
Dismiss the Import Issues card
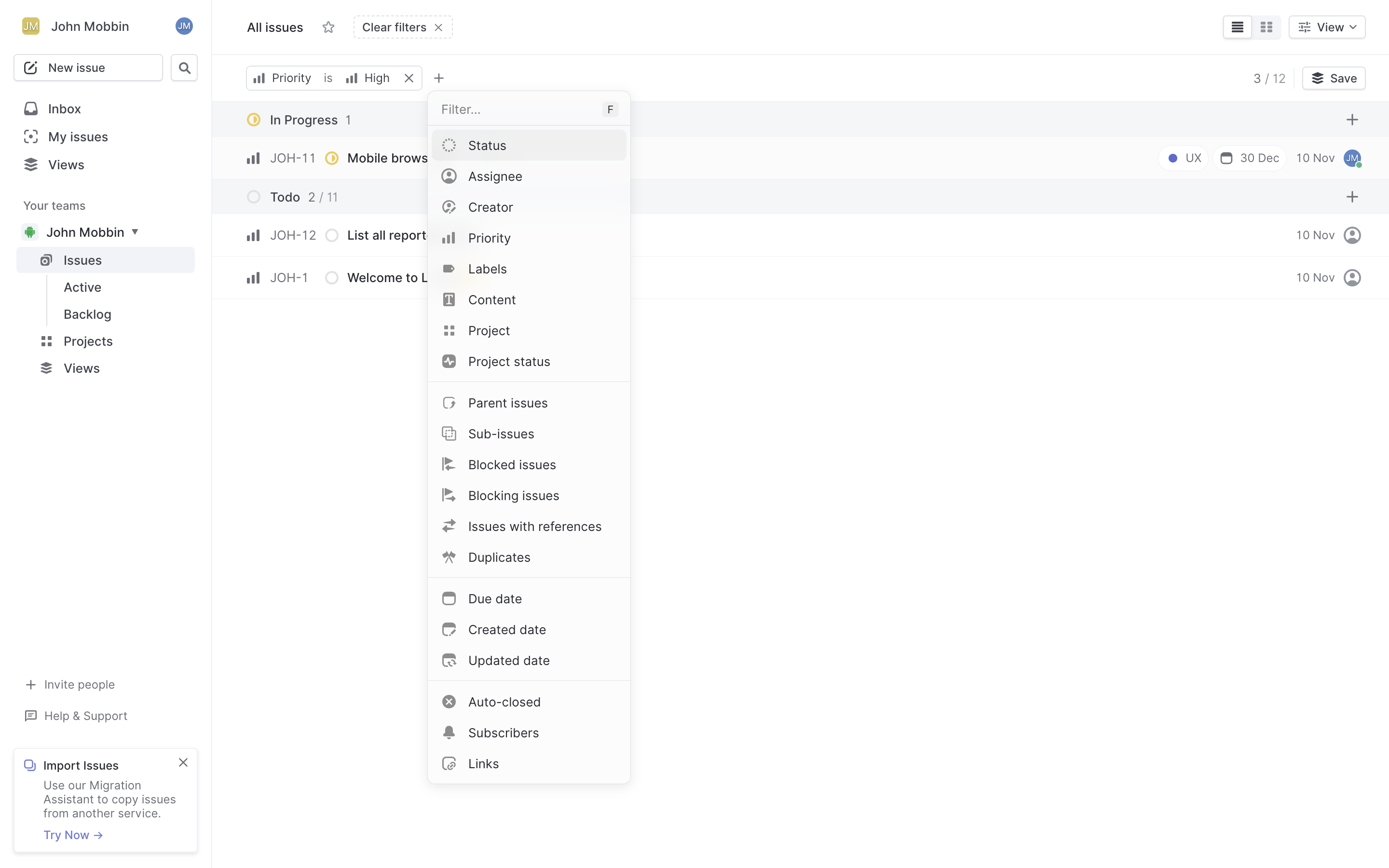[183, 762]
